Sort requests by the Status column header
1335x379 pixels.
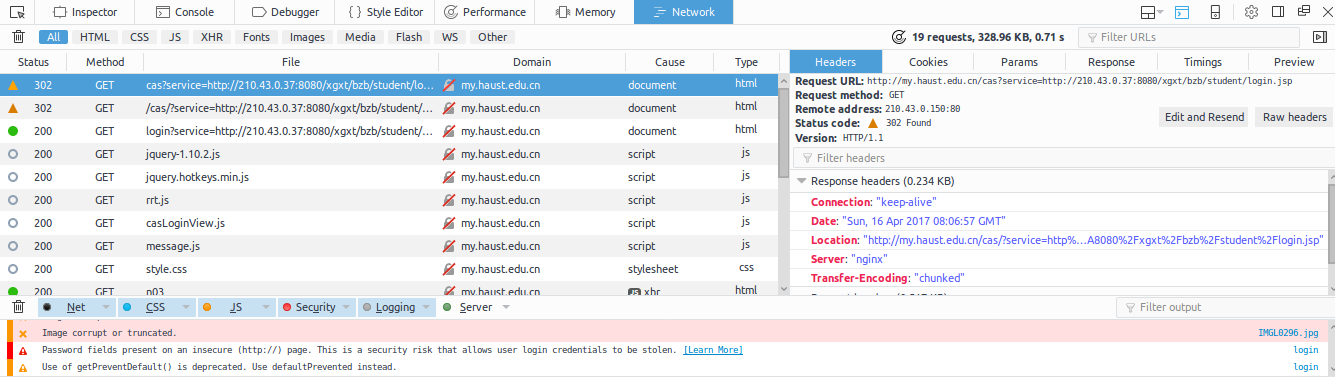point(33,62)
